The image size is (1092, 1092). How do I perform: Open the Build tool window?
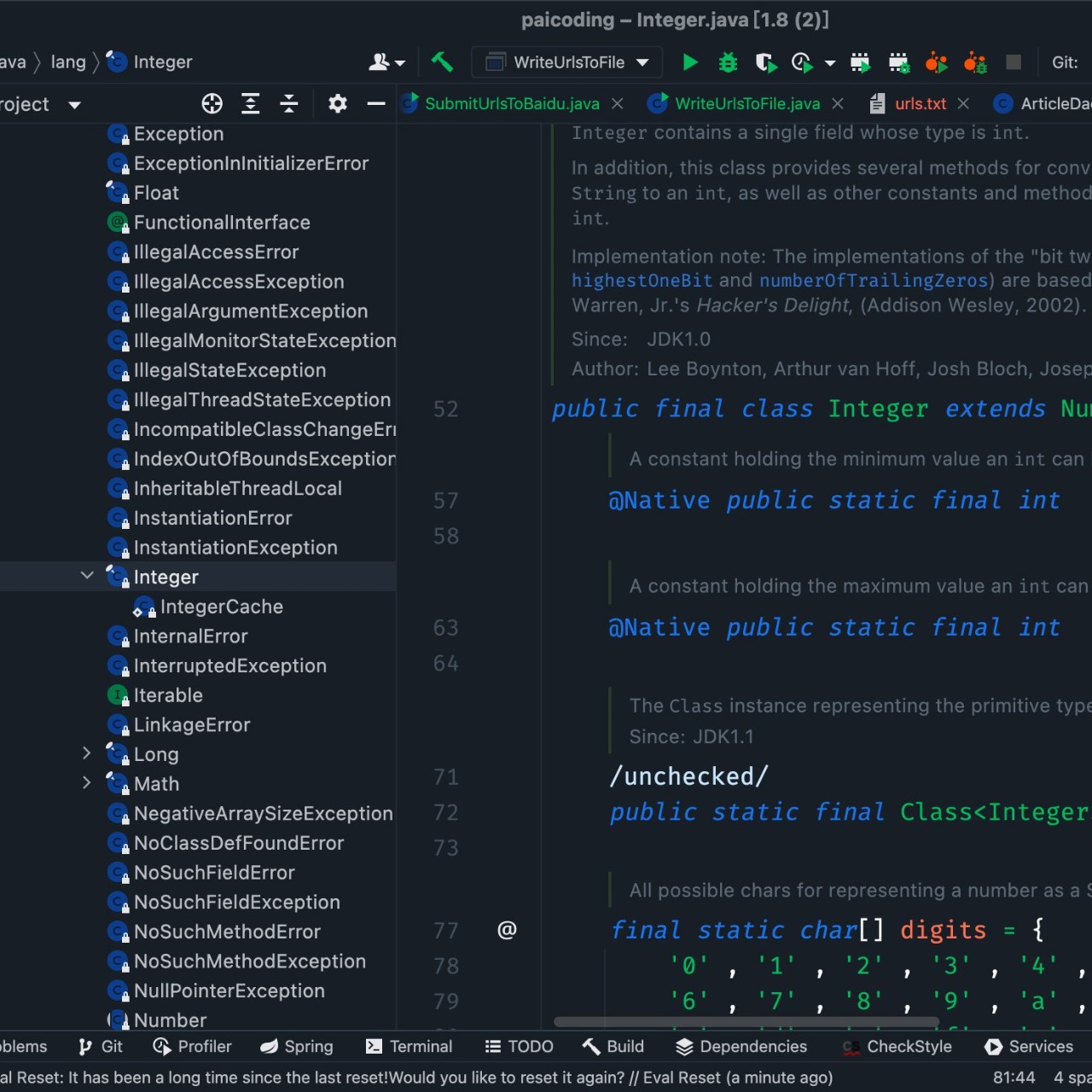(x=613, y=1047)
